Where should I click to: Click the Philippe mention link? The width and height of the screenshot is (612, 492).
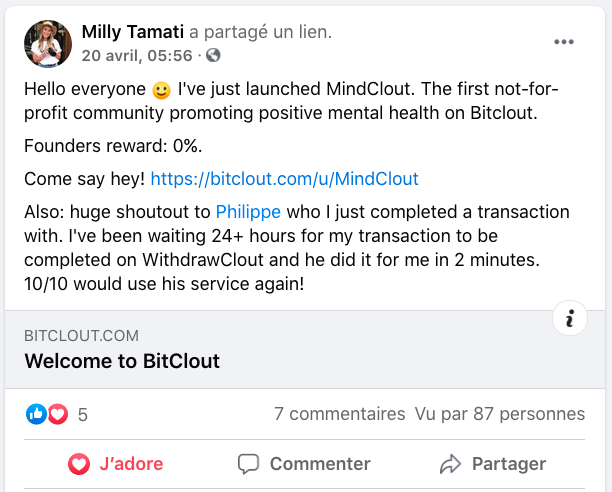click(x=248, y=212)
